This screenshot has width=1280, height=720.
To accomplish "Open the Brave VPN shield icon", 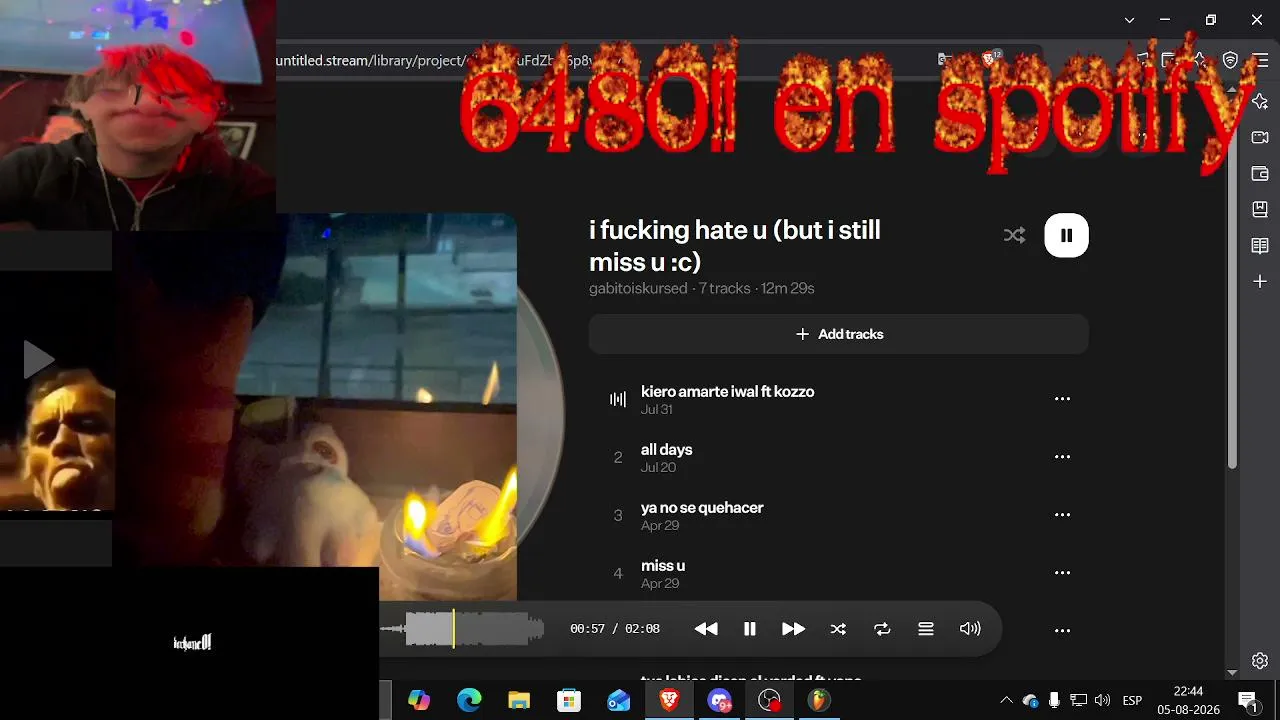I will pyautogui.click(x=1230, y=60).
